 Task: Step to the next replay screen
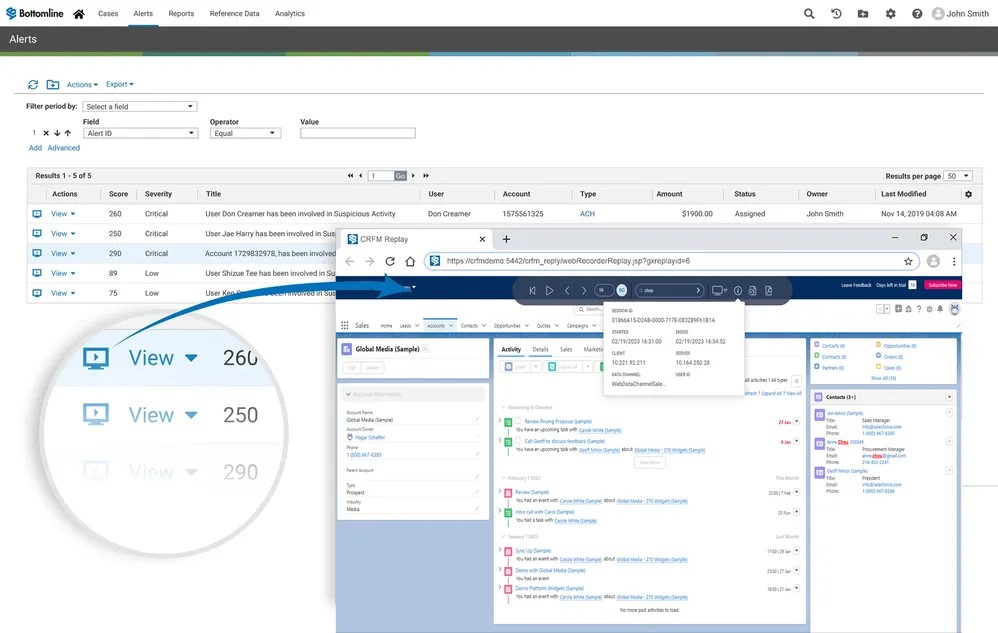pyautogui.click(x=583, y=290)
